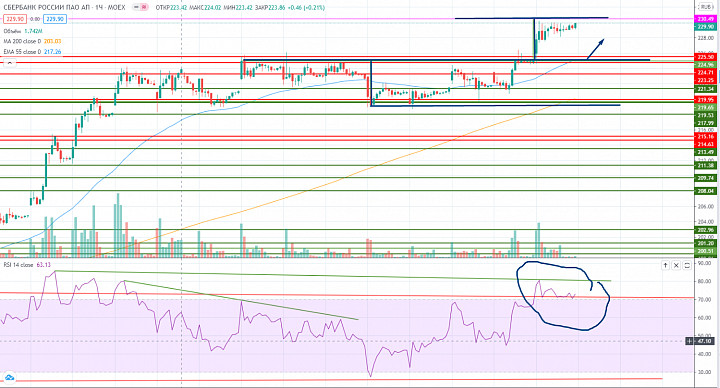Click the plus icon on 47.10 label

690,341
